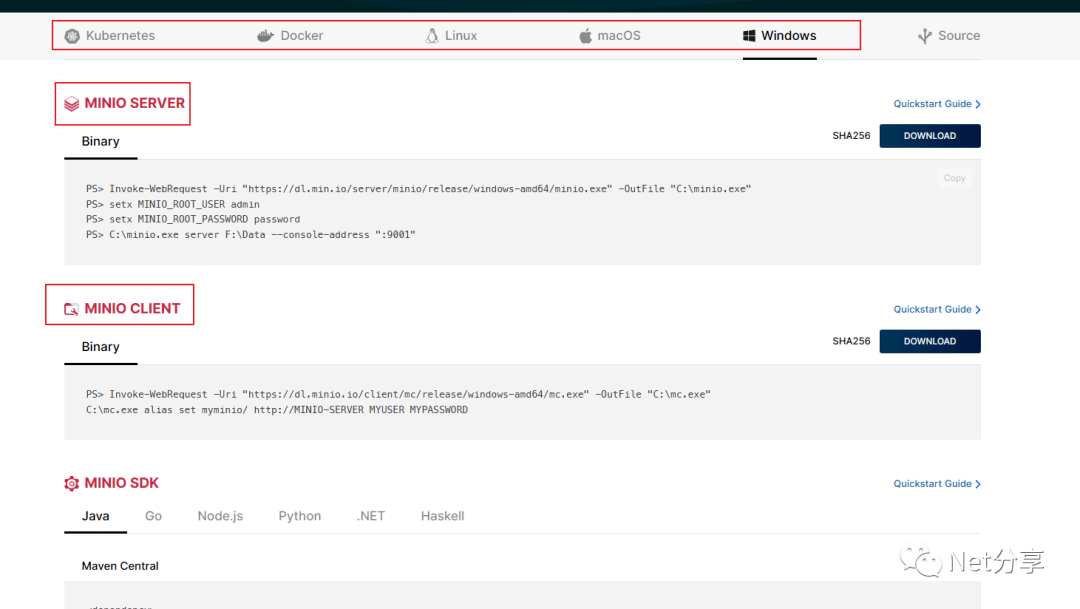
Task: Select the Python SDK tab
Action: coord(300,516)
